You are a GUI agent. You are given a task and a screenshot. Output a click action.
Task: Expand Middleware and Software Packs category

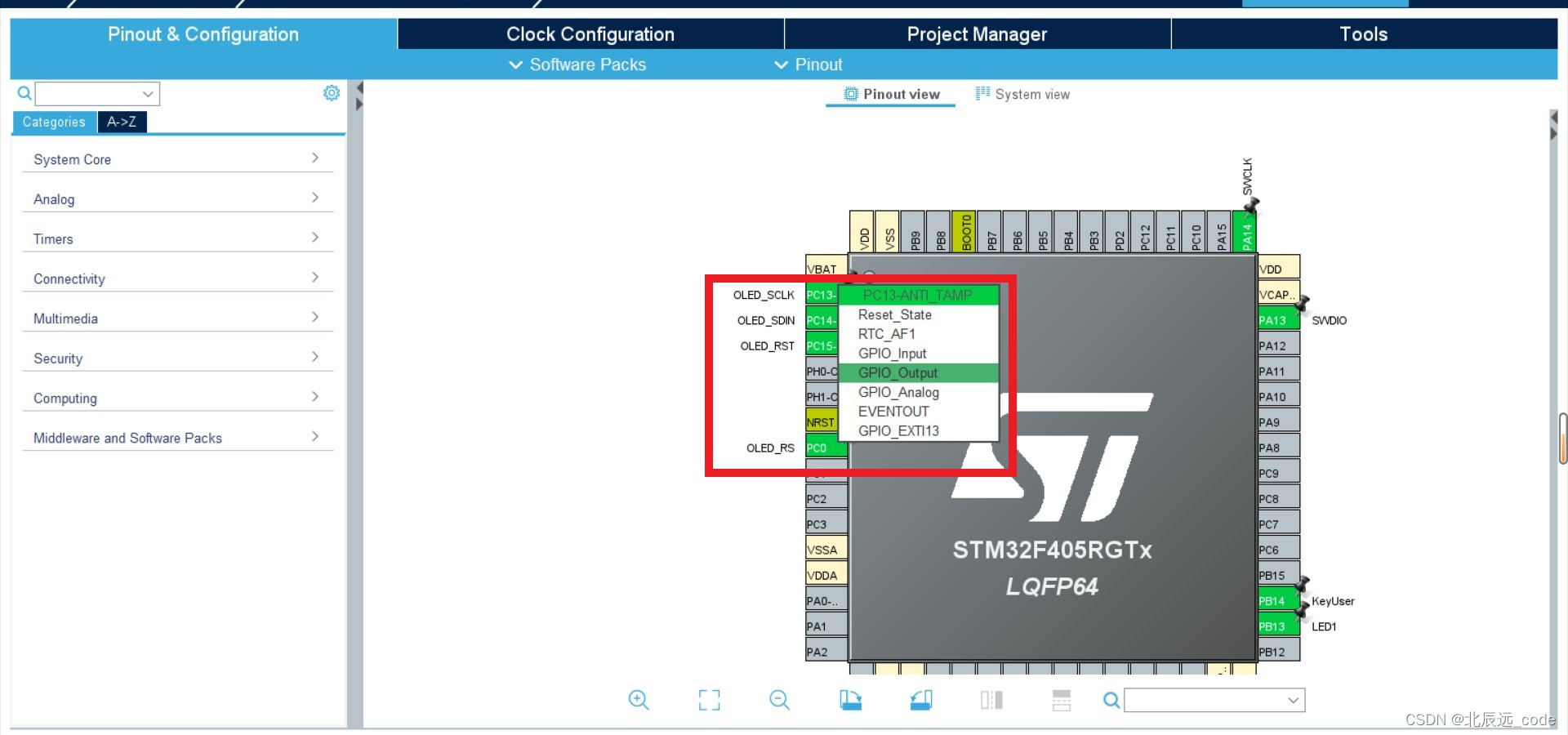(x=178, y=438)
